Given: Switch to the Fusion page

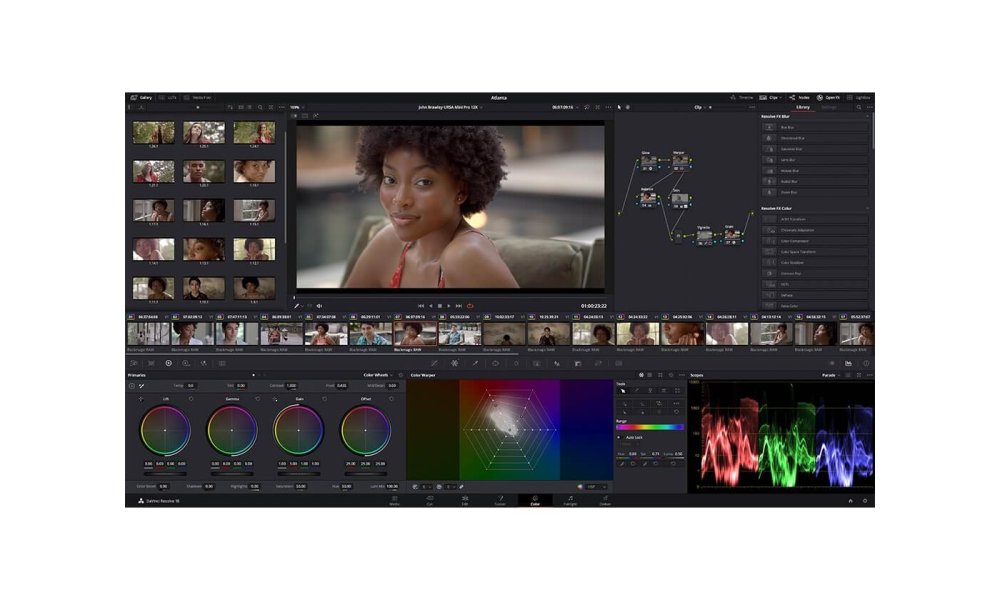Looking at the screenshot, I should [x=500, y=500].
